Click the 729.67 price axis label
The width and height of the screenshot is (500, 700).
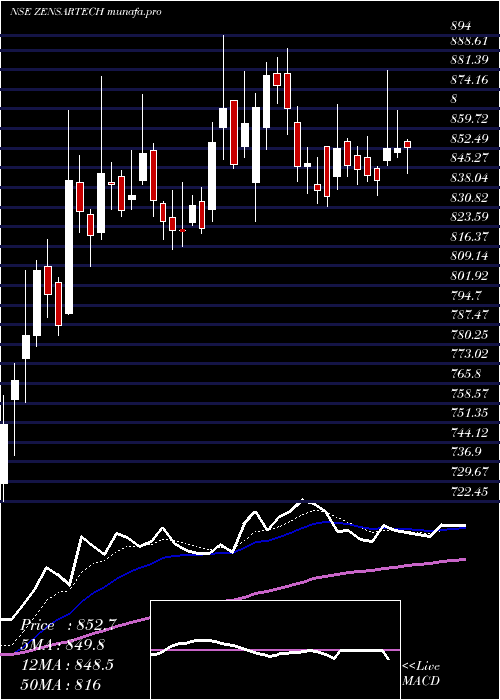[469, 471]
